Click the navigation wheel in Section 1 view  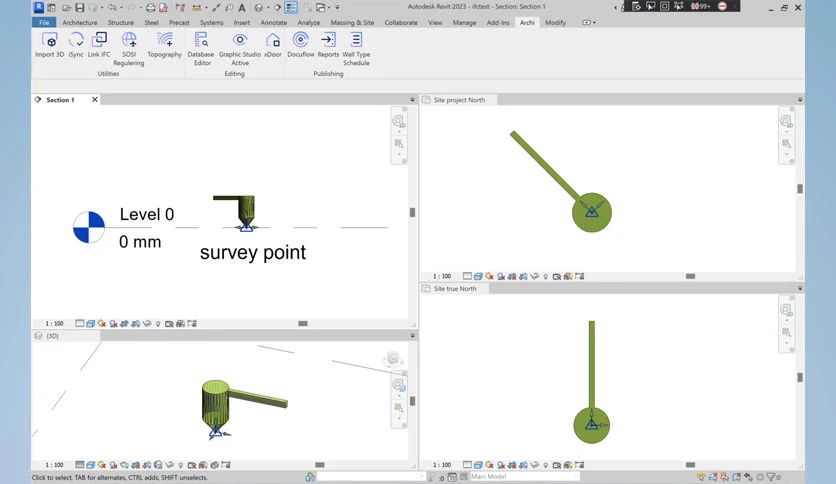[x=398, y=122]
